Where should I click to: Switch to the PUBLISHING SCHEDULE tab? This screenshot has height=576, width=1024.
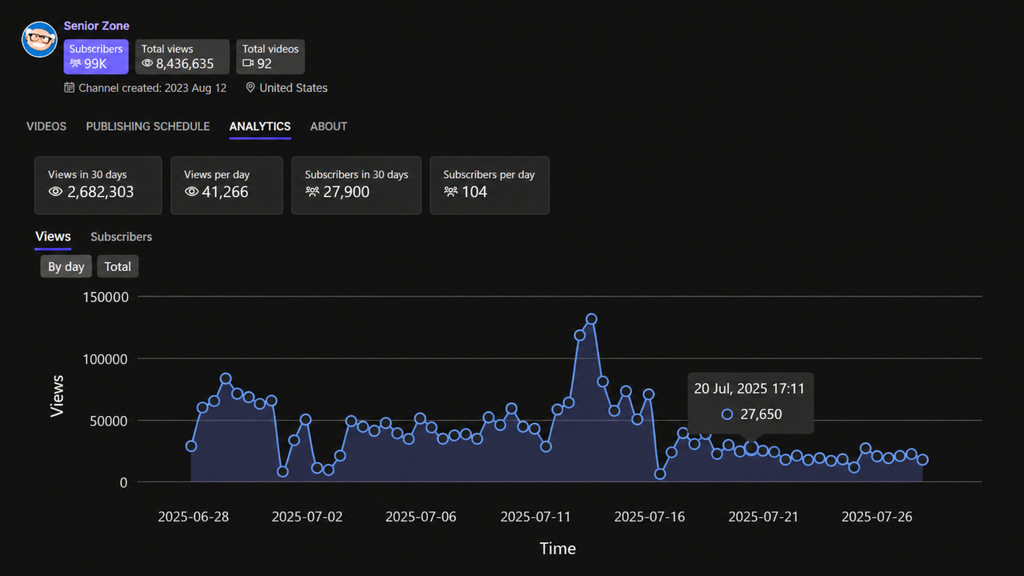point(148,126)
